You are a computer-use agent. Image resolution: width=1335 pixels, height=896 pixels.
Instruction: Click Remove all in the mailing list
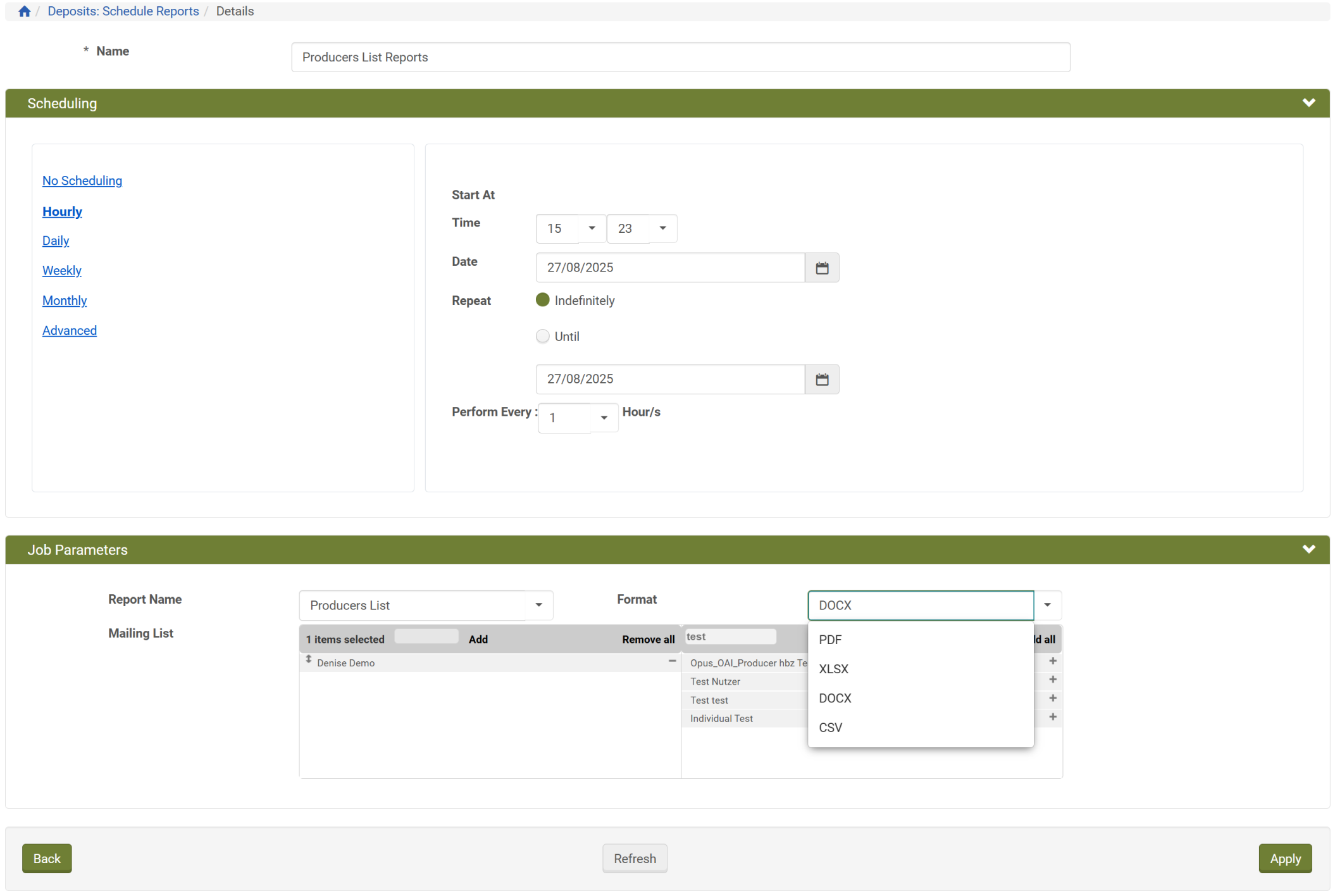click(x=648, y=639)
